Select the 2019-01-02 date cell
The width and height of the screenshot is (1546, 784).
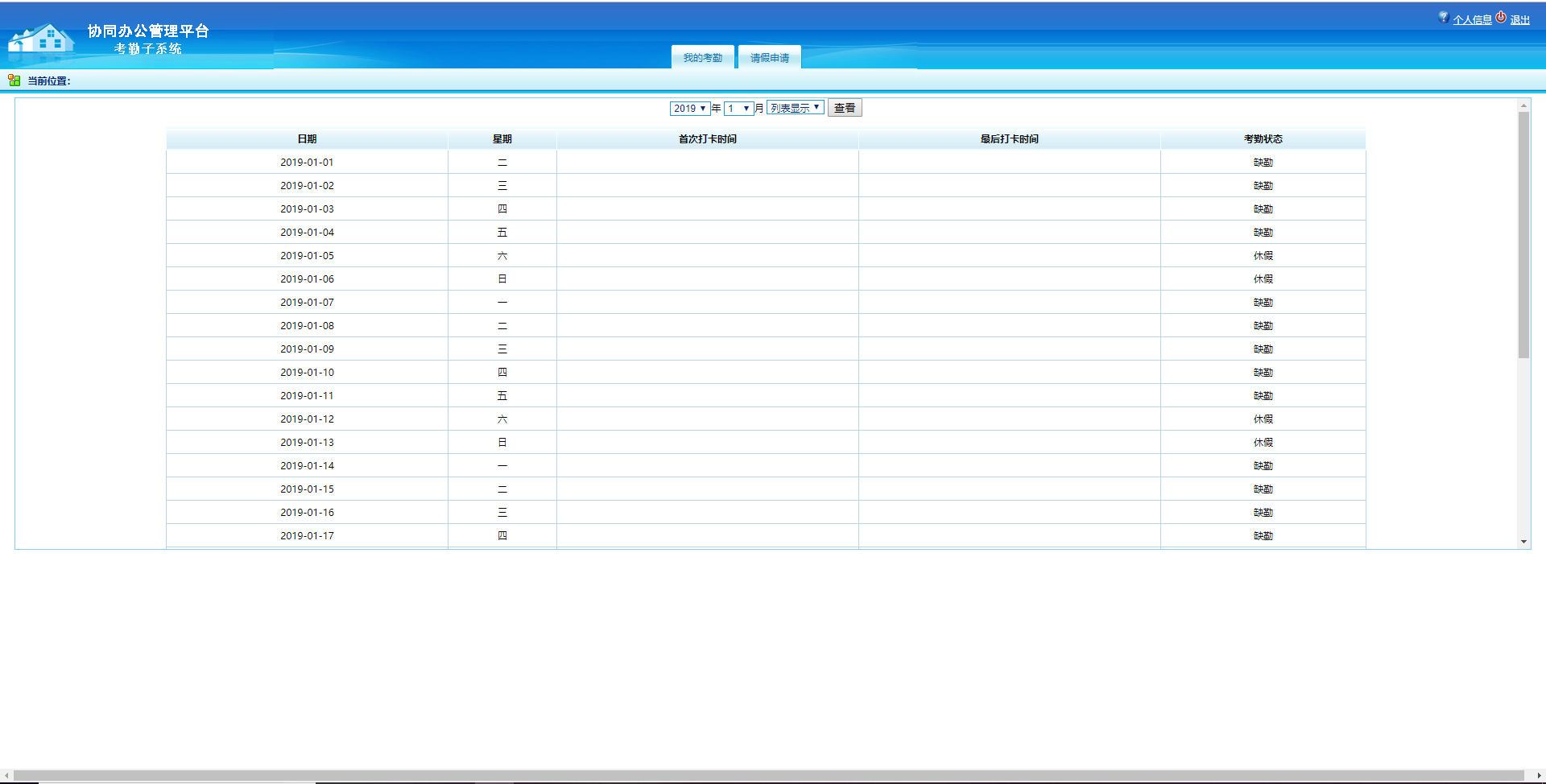(x=307, y=186)
